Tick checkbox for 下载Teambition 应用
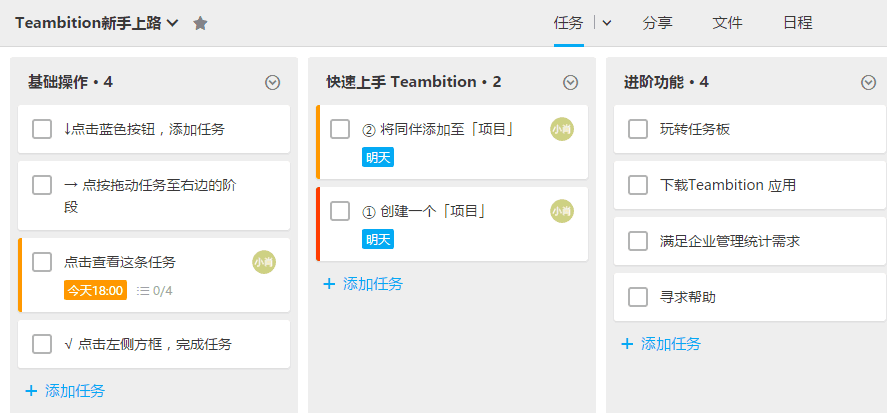 [x=638, y=185]
